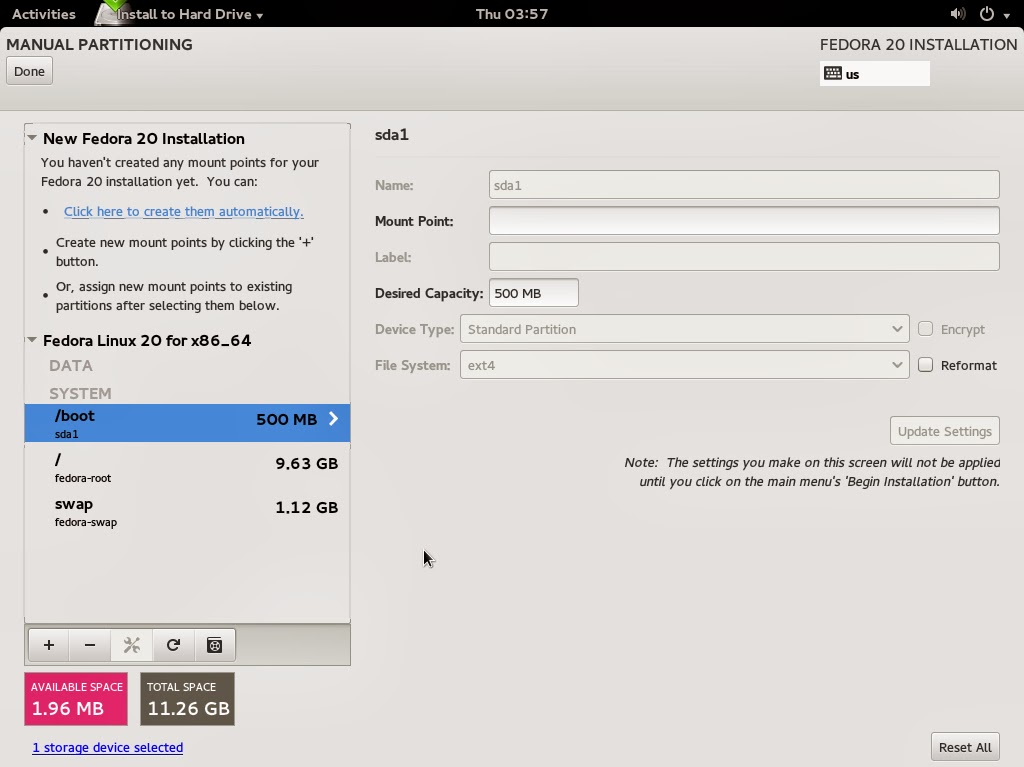Click the DATA category label

(x=71, y=365)
